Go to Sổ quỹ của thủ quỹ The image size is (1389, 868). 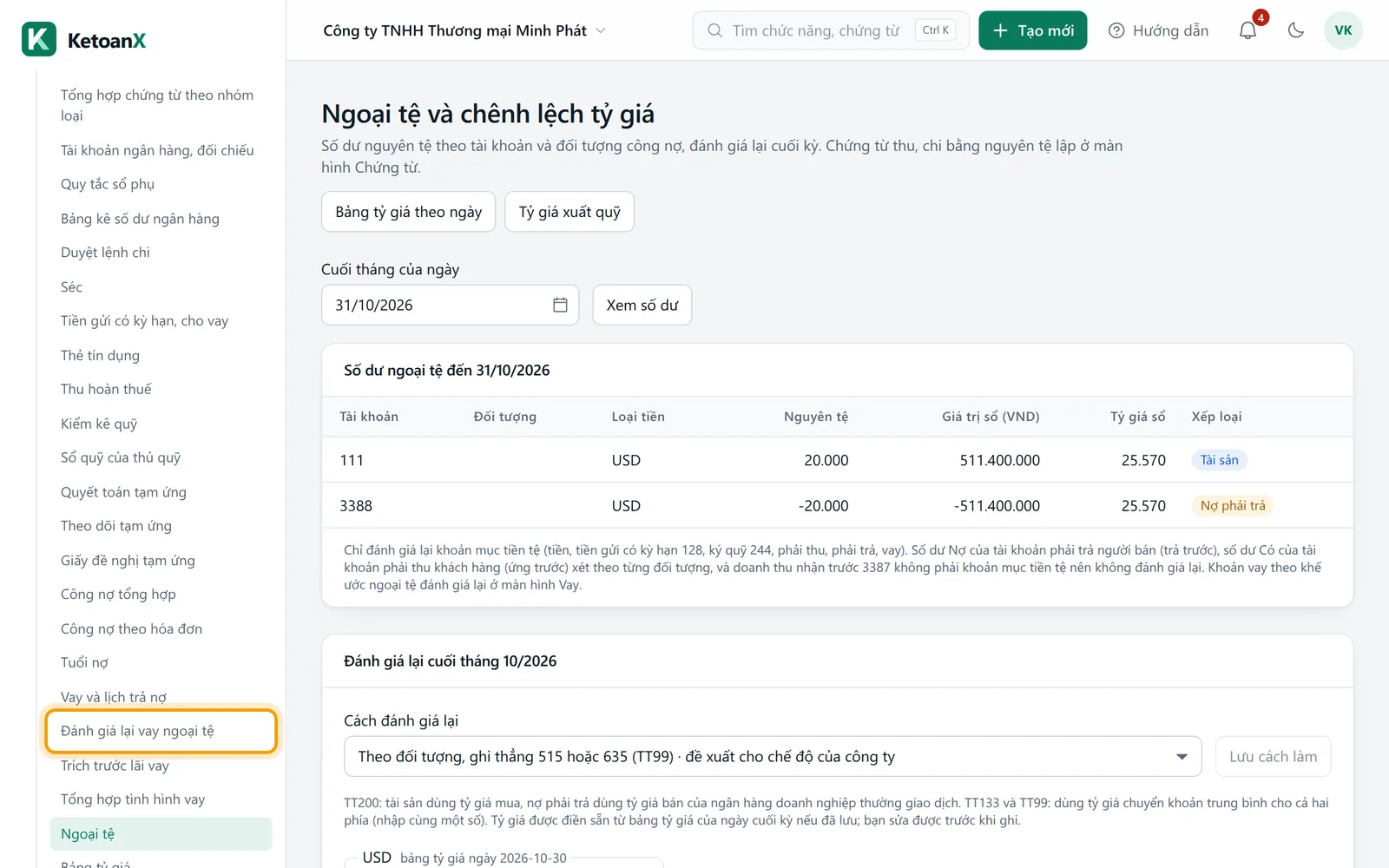click(x=161, y=457)
